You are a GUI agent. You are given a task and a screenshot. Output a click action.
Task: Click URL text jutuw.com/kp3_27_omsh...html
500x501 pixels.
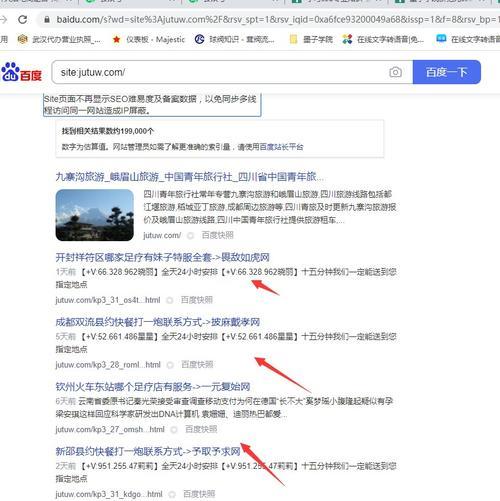click(110, 429)
